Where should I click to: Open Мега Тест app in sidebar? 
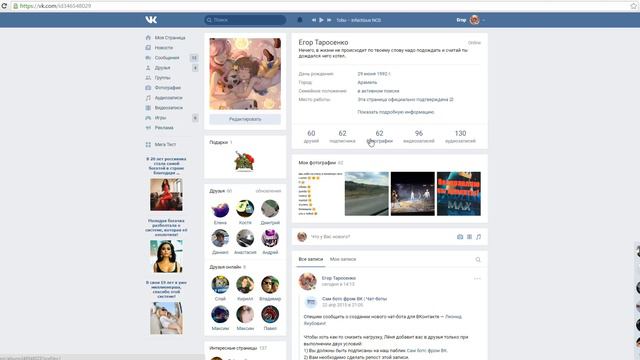[165, 144]
